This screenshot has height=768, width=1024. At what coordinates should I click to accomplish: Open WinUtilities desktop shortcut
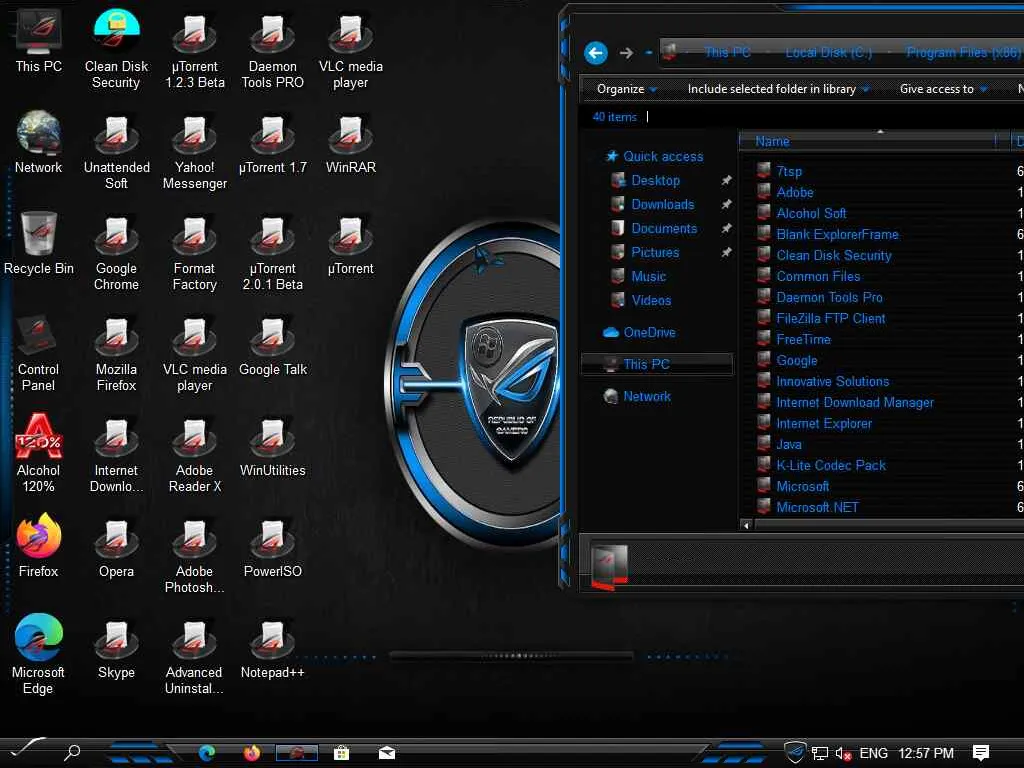pyautogui.click(x=272, y=447)
